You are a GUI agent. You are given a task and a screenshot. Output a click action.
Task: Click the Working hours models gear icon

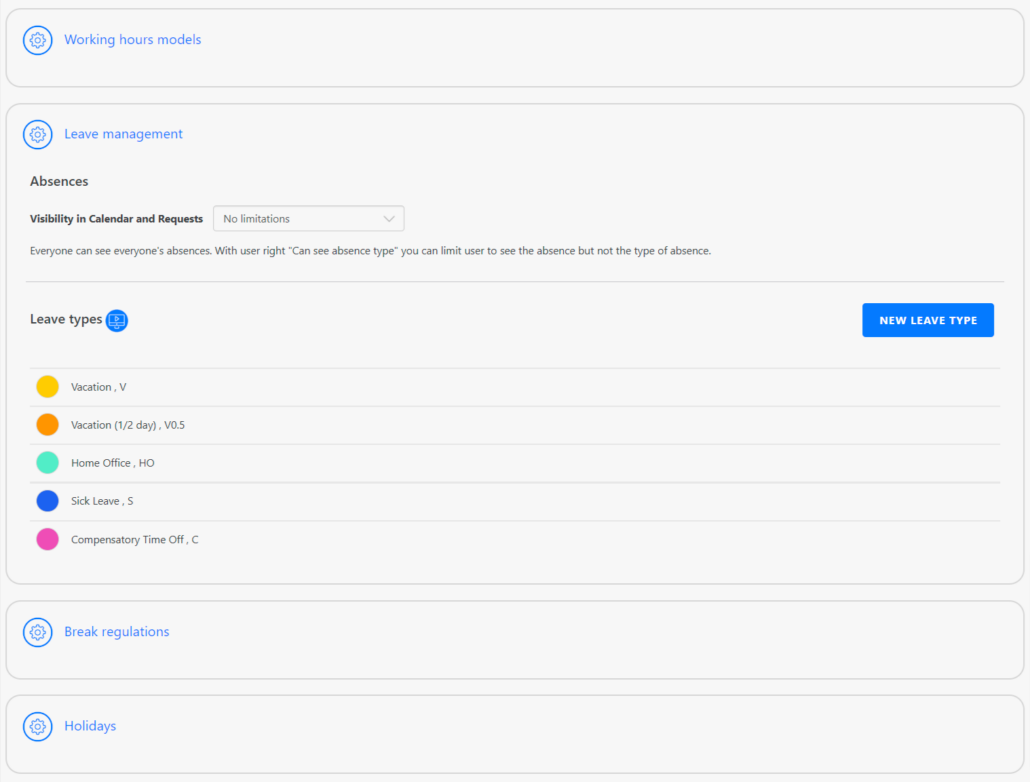tap(38, 40)
